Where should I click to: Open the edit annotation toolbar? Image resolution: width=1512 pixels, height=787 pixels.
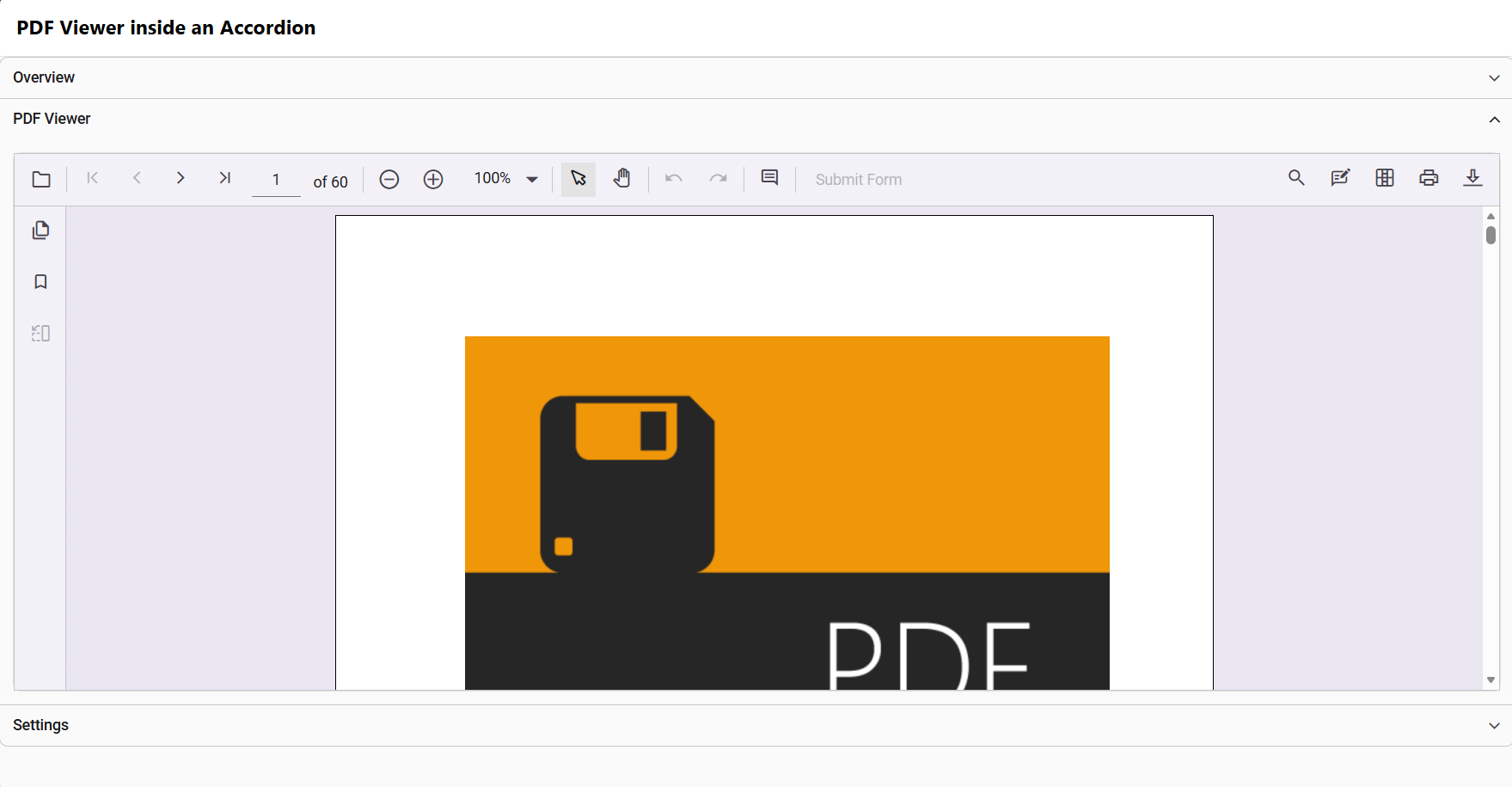point(1340,178)
